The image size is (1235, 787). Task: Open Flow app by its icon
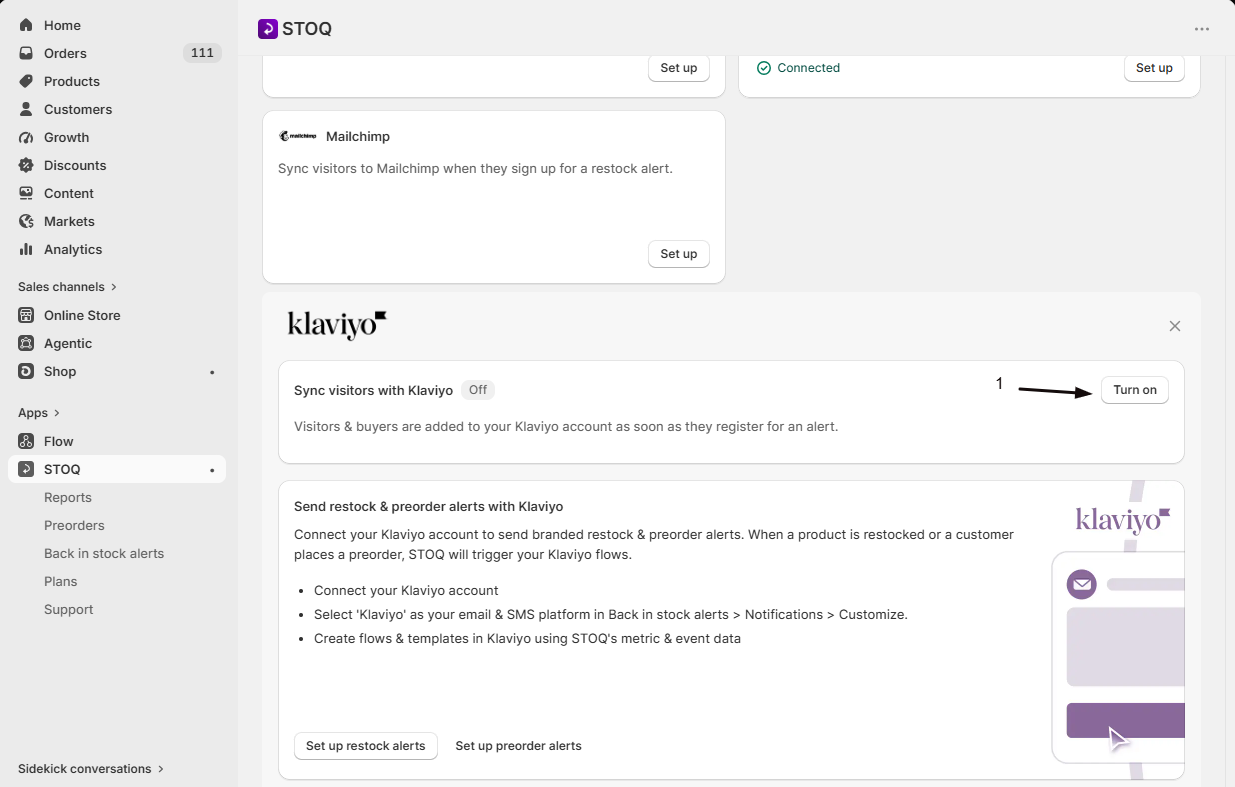tap(26, 441)
